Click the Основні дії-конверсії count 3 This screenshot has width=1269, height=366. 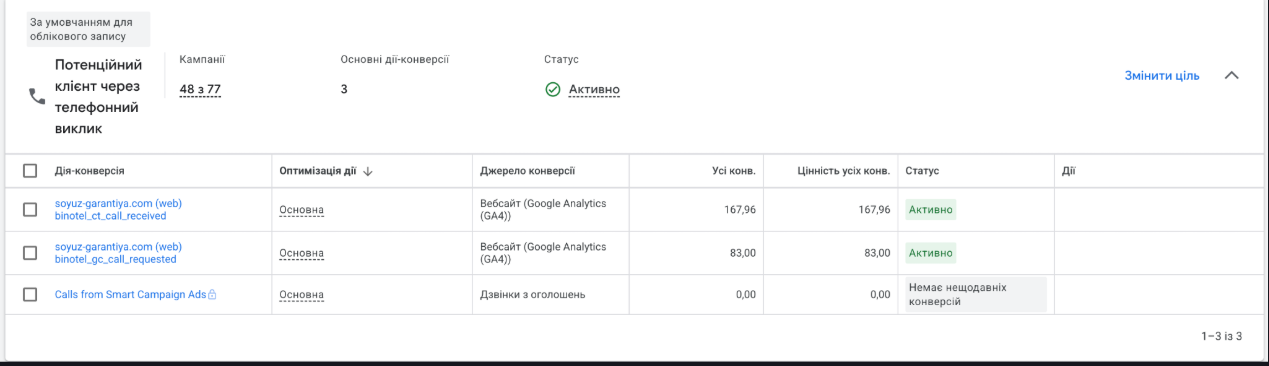(x=344, y=89)
